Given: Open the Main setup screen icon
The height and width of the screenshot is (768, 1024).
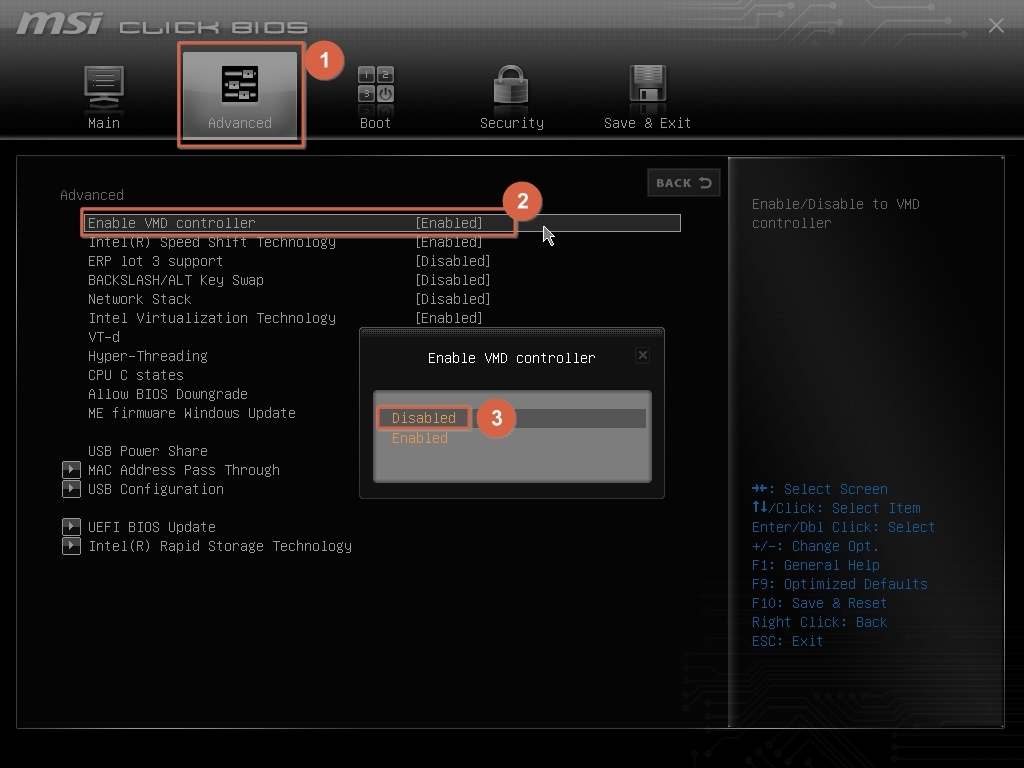Looking at the screenshot, I should pos(103,90).
